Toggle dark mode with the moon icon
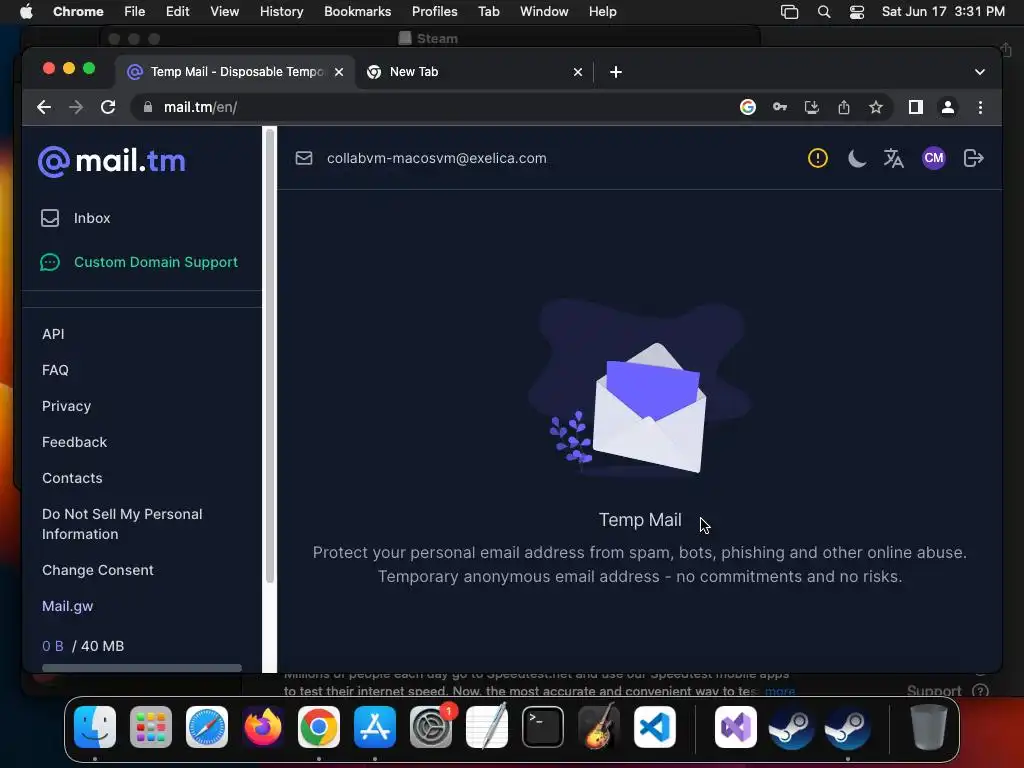 [856, 158]
